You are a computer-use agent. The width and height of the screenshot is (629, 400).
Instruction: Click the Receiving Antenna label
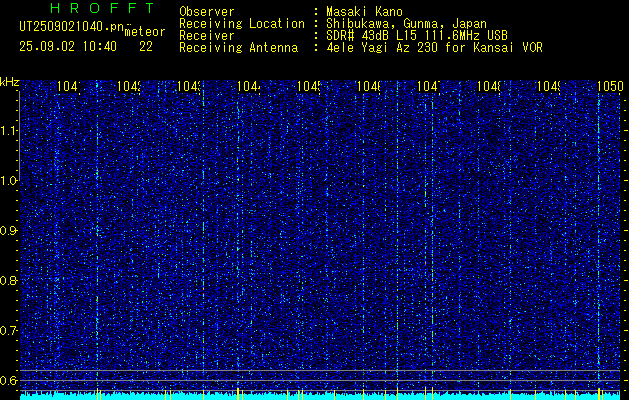click(x=239, y=48)
